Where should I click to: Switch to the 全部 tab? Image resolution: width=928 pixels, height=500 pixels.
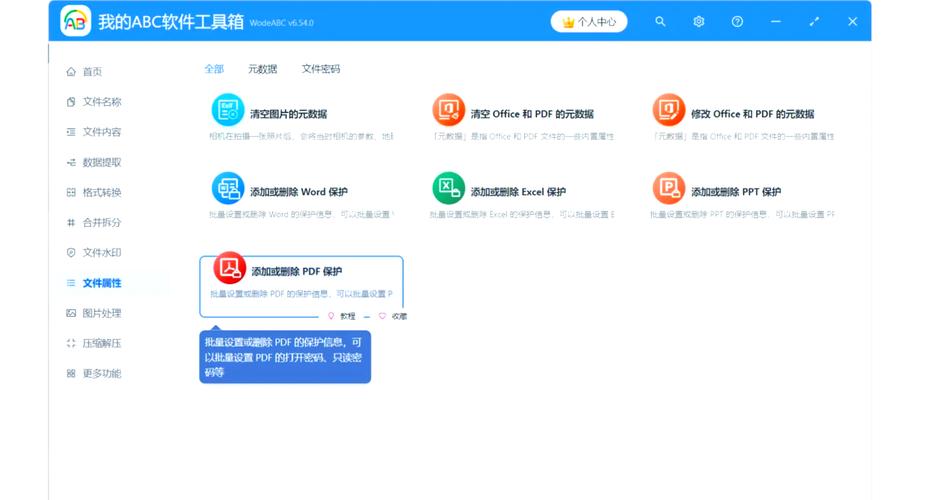click(x=214, y=69)
